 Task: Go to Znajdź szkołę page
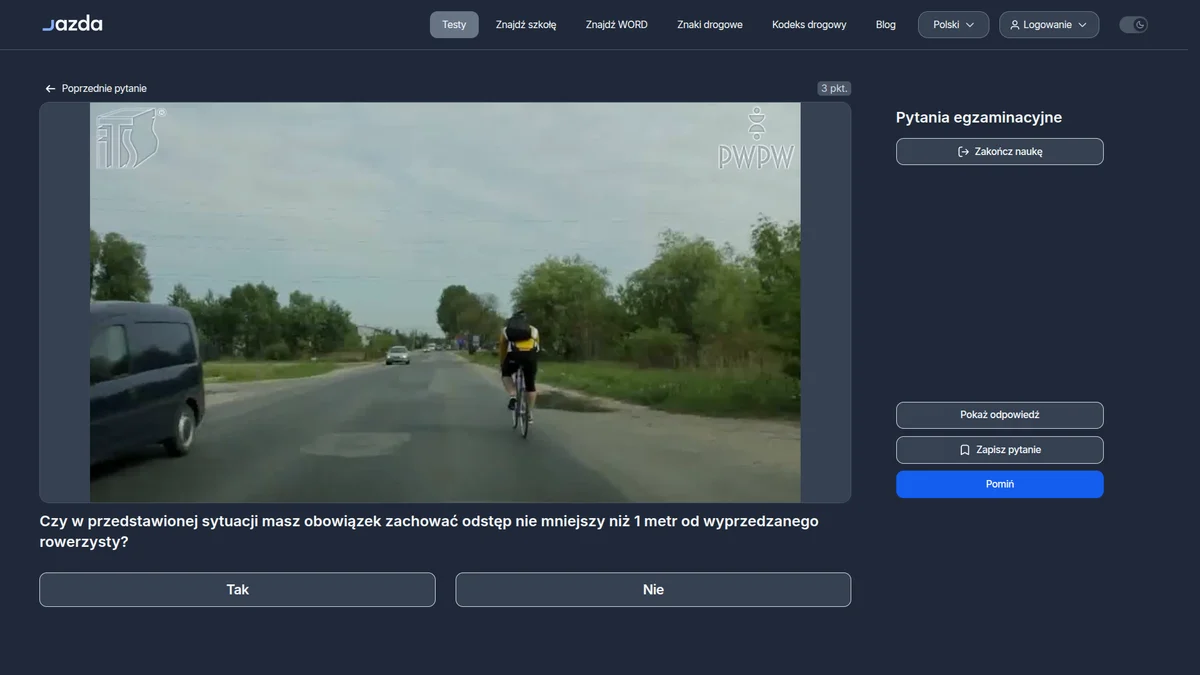coord(526,25)
